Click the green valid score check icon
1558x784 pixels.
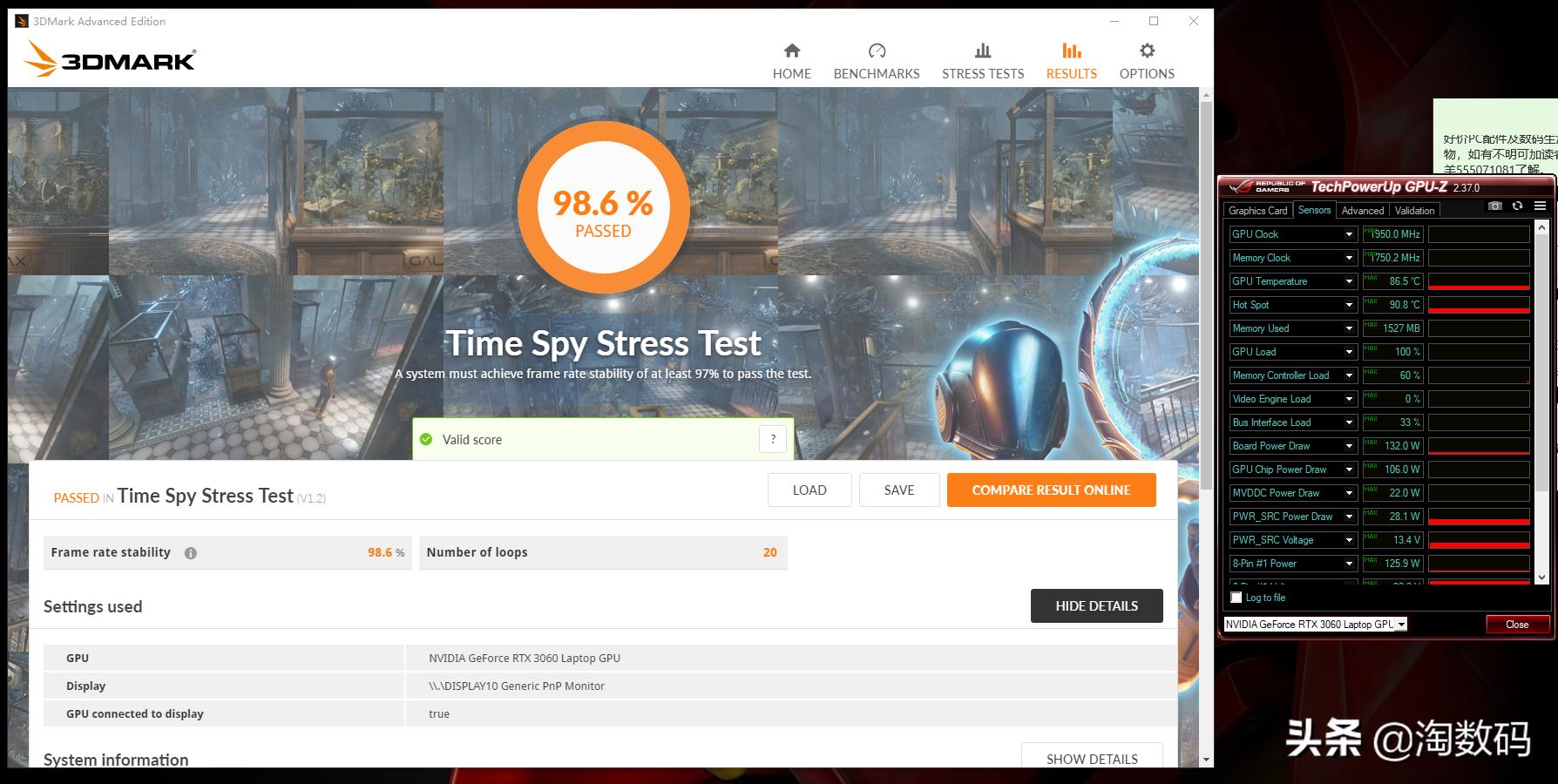tap(426, 439)
